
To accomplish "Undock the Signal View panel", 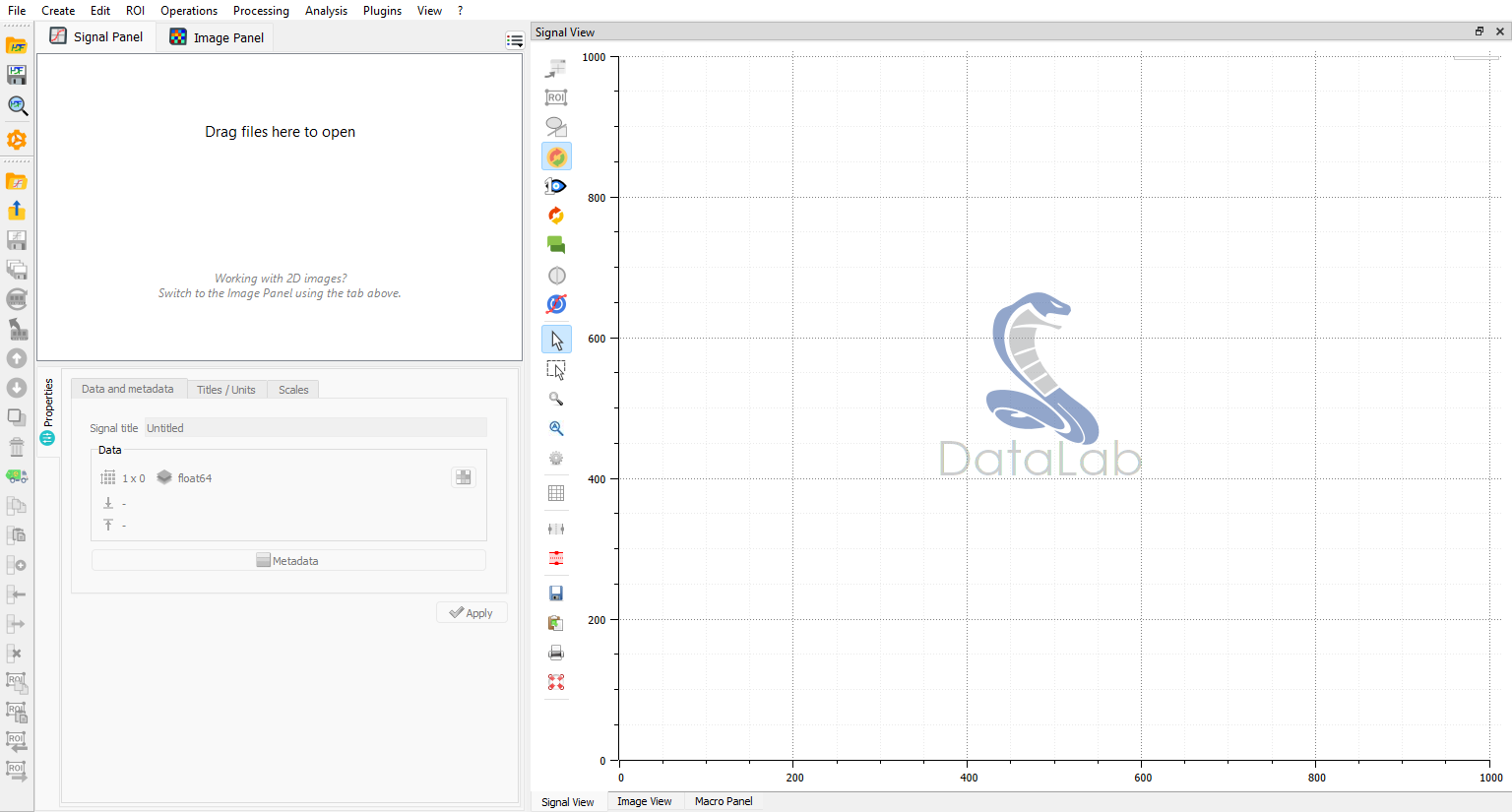I will pos(1479,31).
